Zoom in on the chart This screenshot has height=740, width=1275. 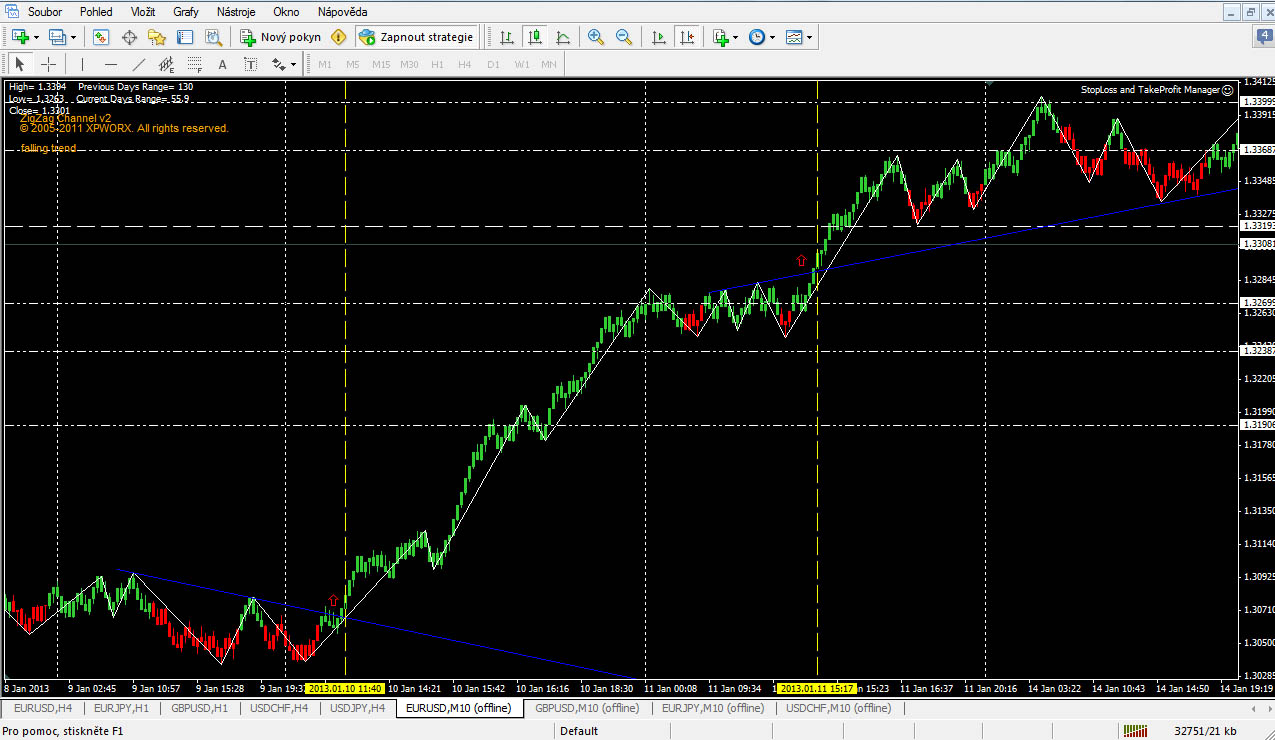click(596, 37)
